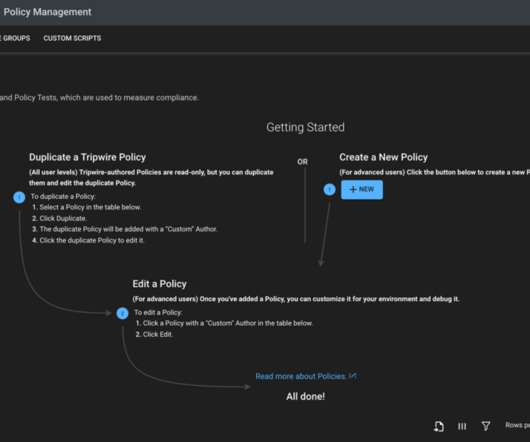The image size is (530, 442).
Task: Click step 'Click the duplicate Policy to edit it'
Action: point(88,240)
